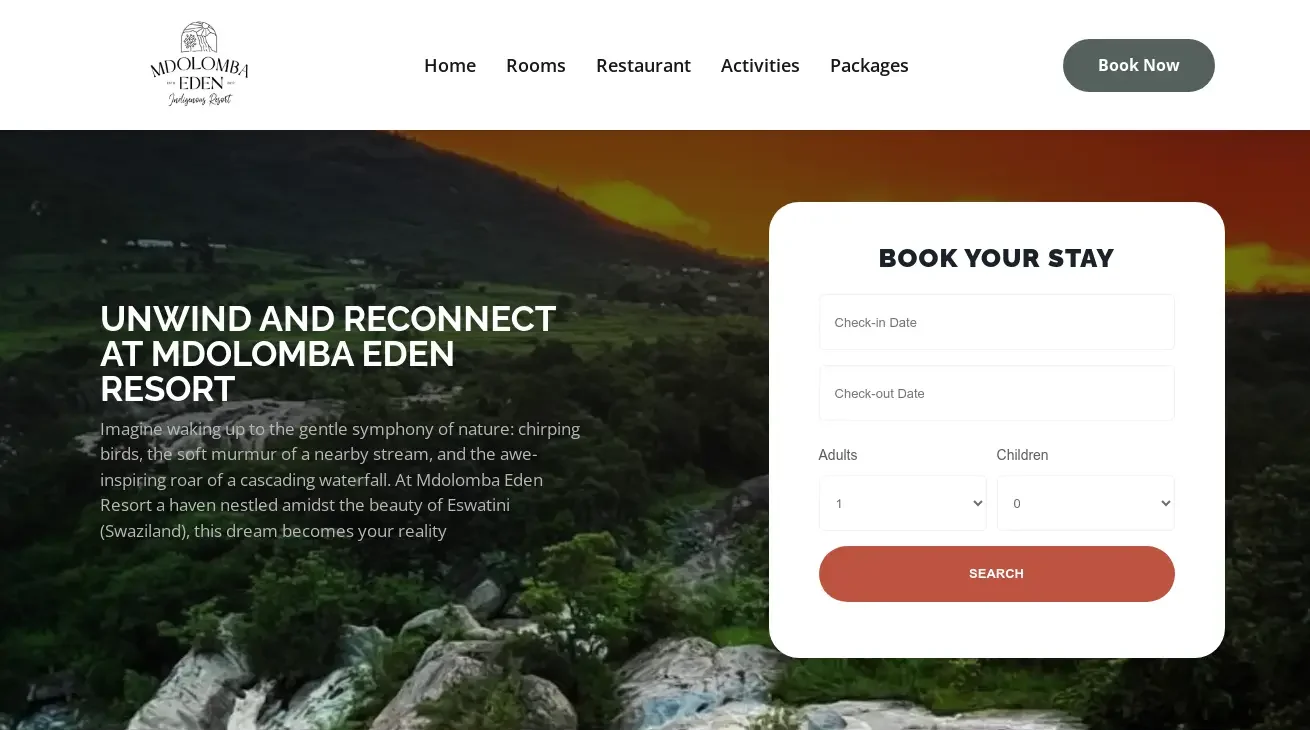Select the Check-in Date field
This screenshot has height=730, width=1310.
[997, 322]
